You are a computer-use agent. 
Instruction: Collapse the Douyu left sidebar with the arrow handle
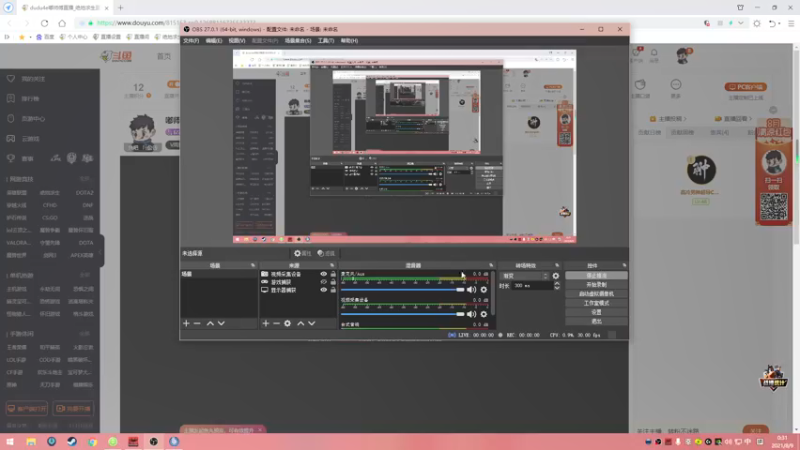tap(101, 251)
